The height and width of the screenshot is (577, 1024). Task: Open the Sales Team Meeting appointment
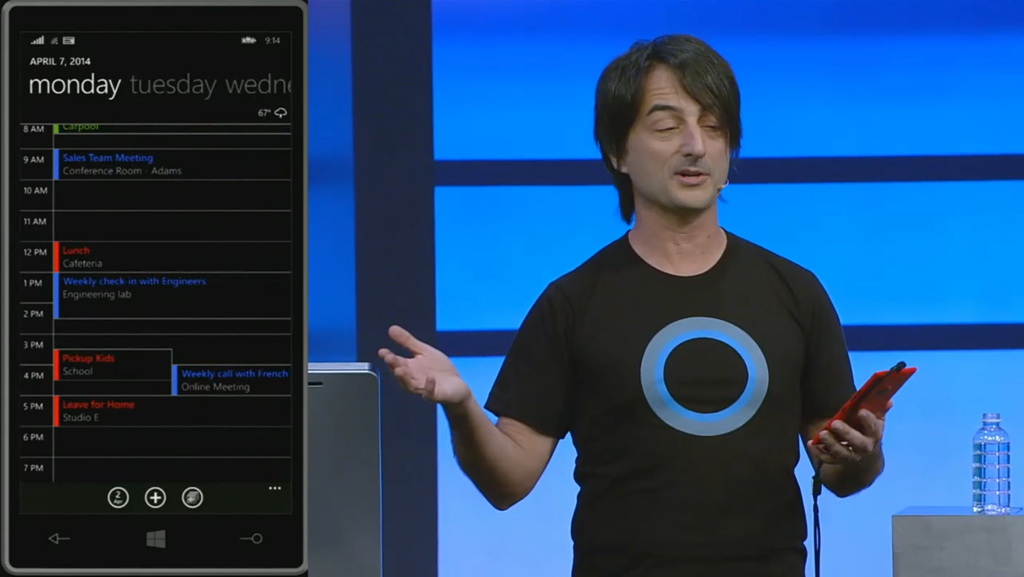pos(172,164)
